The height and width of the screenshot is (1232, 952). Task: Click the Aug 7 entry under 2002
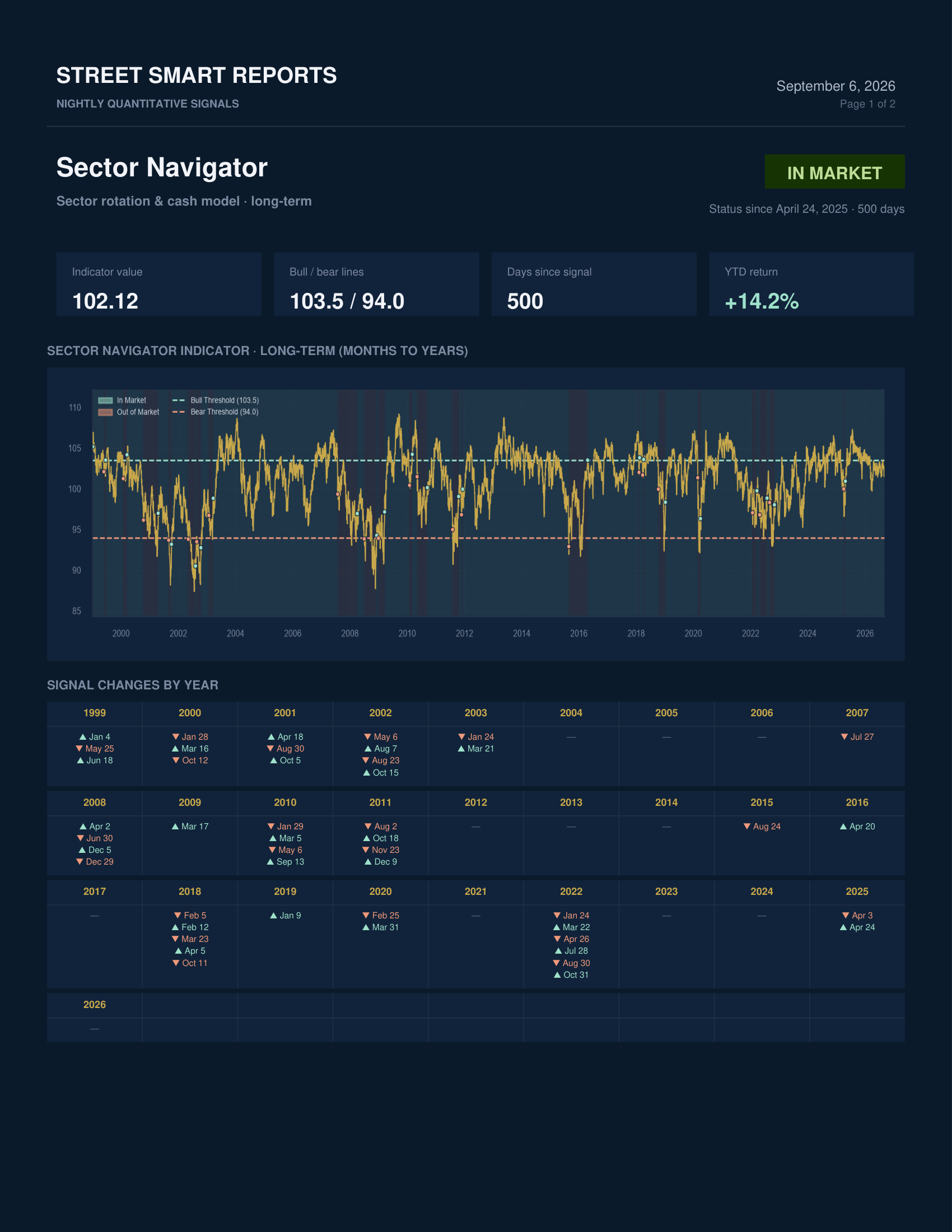click(x=381, y=749)
